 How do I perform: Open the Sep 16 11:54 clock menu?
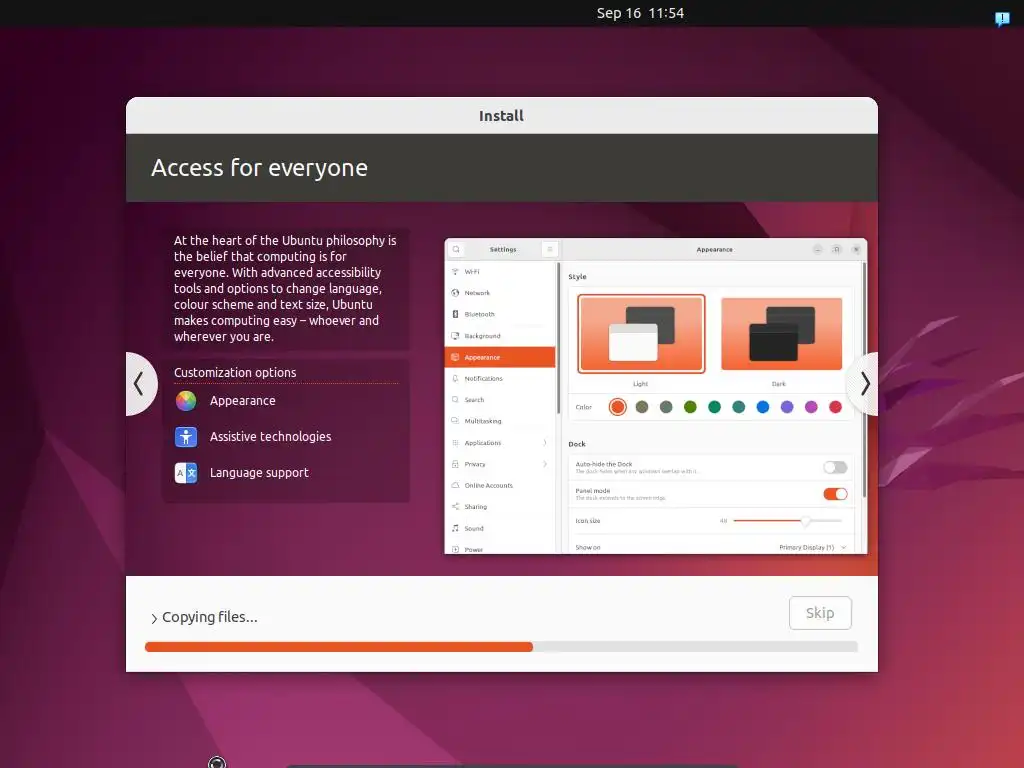[x=640, y=13]
